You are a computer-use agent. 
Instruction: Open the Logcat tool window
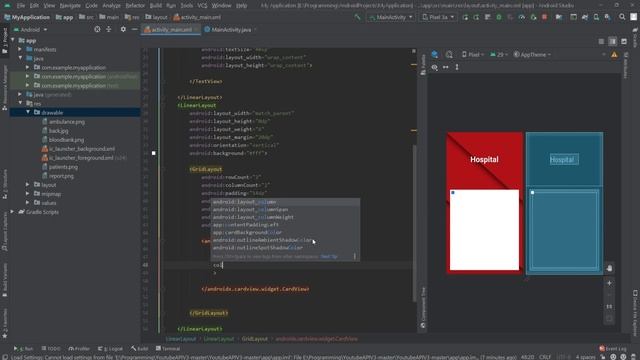click(110, 349)
